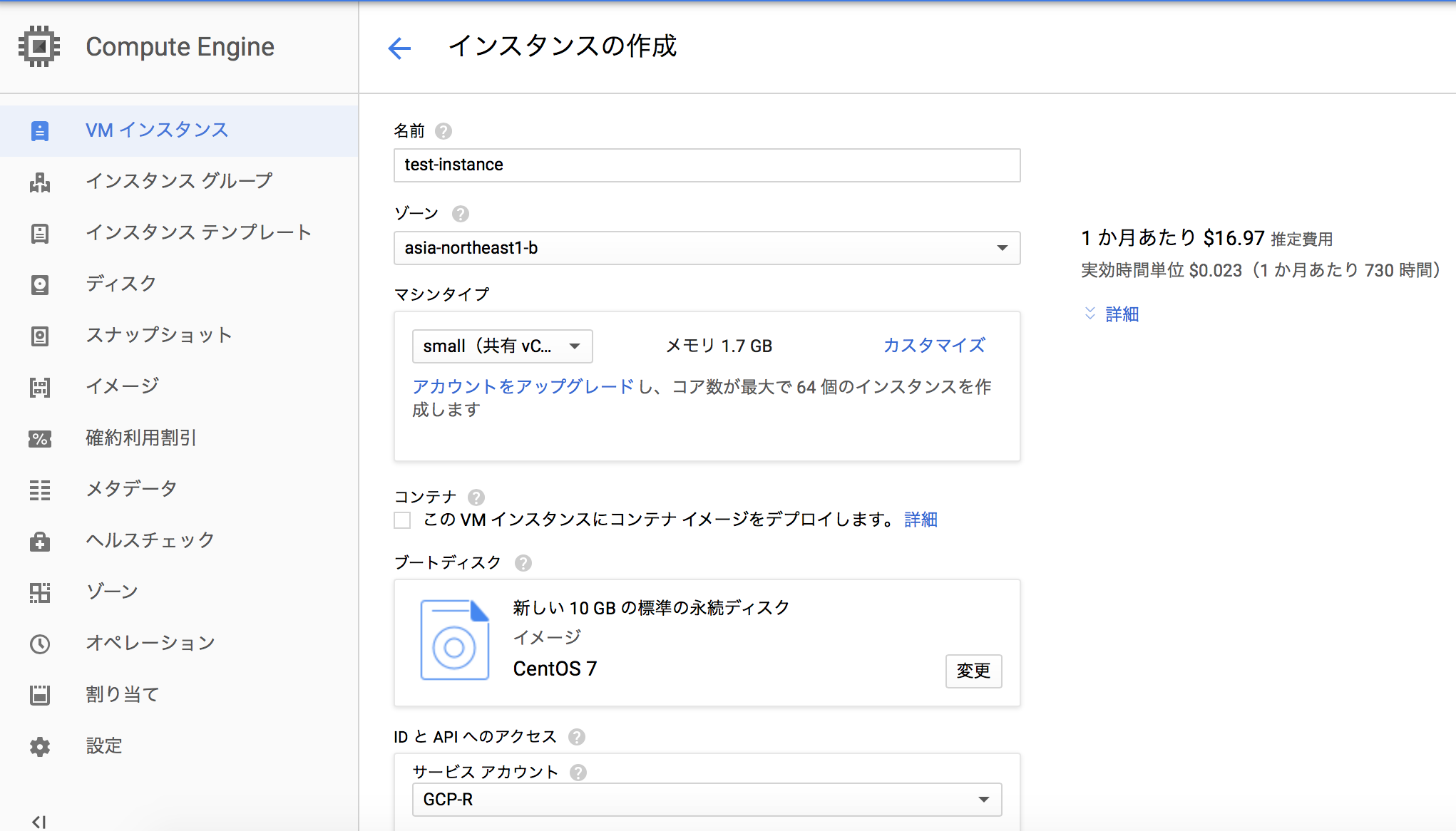Click the 確約利用割引 percent icon
Viewport: 1456px width, 831px height.
click(40, 438)
